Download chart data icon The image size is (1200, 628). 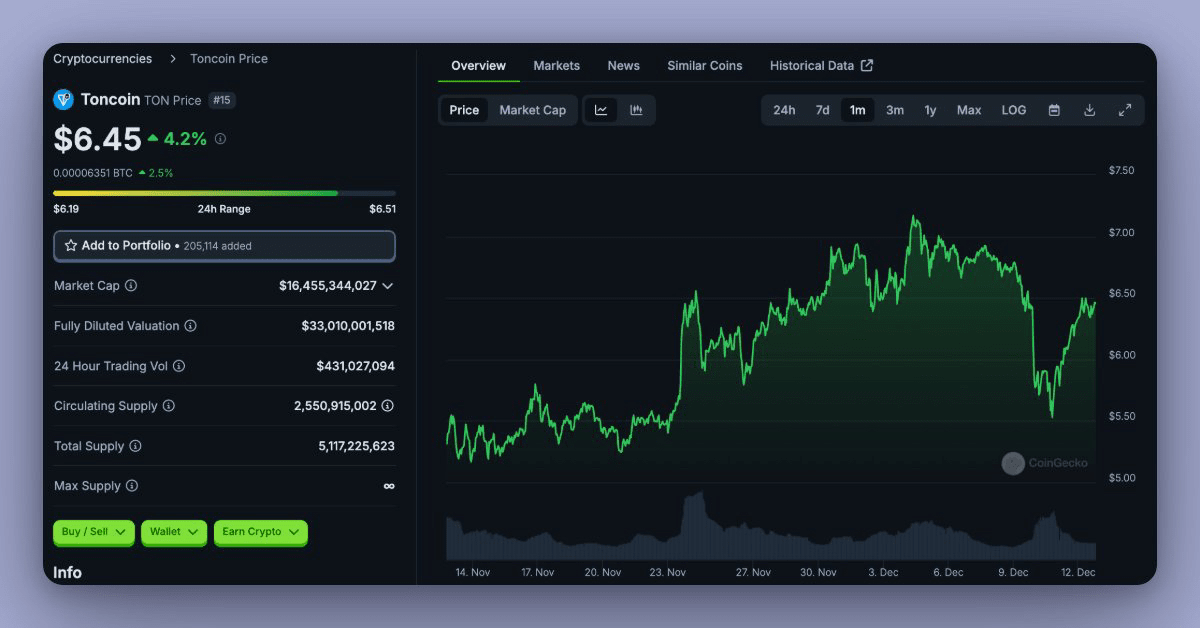coord(1089,110)
